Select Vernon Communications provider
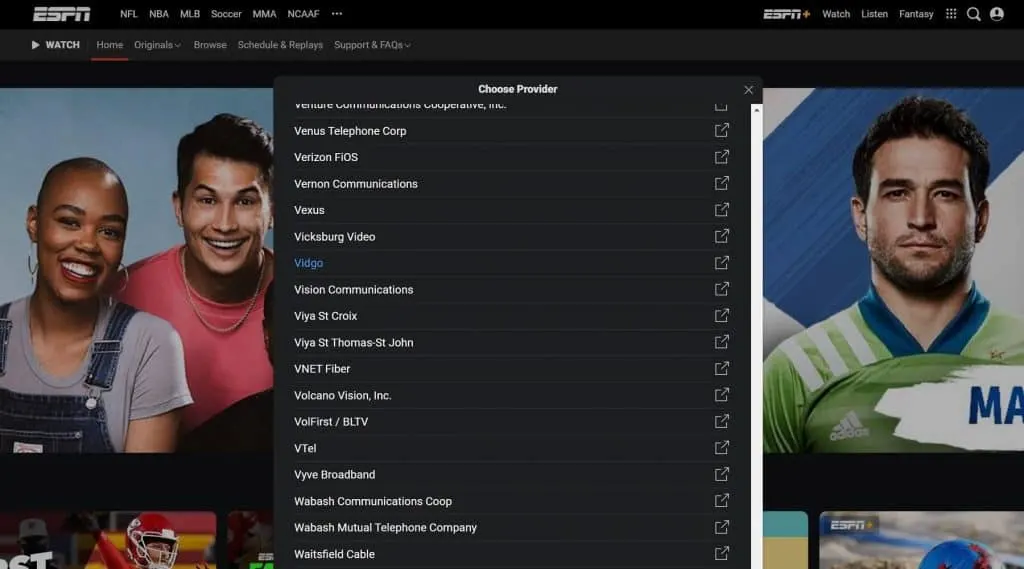This screenshot has width=1024, height=569. 356,184
